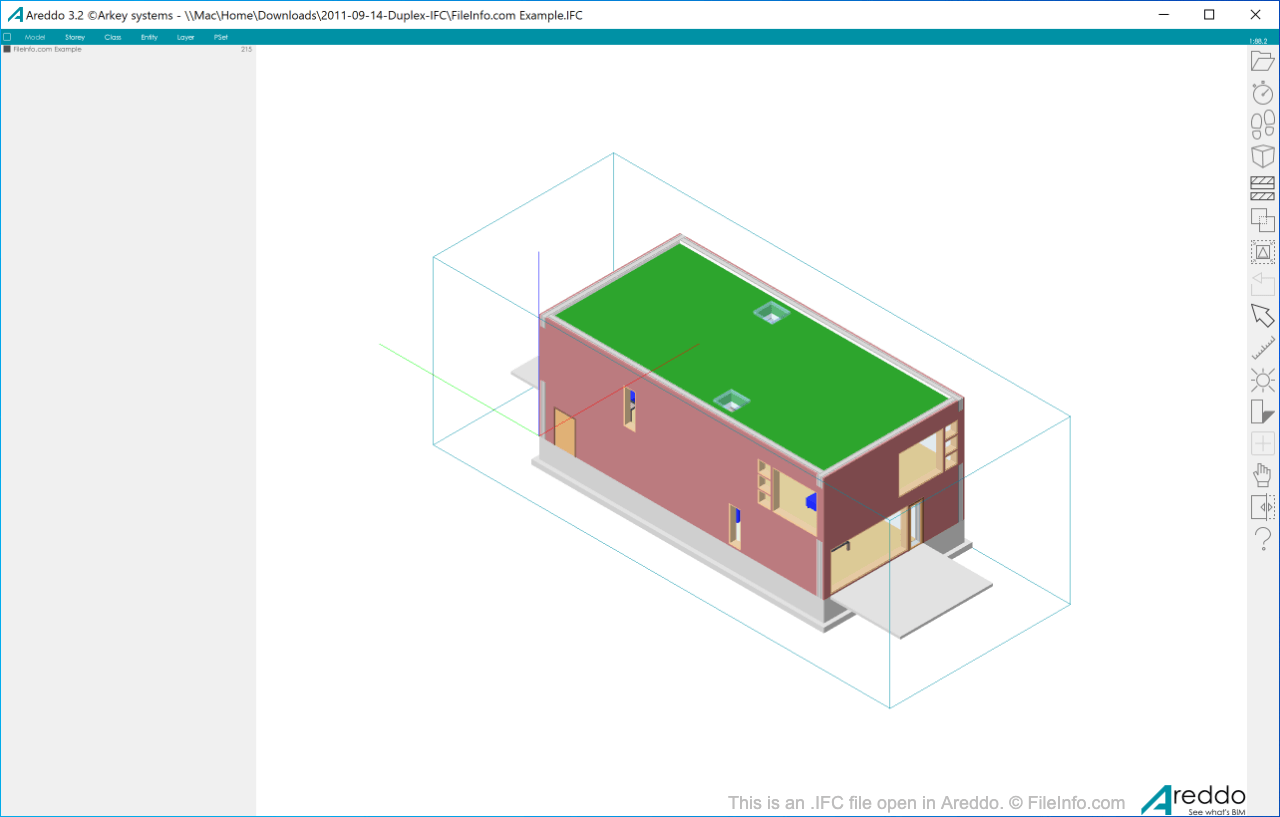The height and width of the screenshot is (817, 1280).
Task: Click the open file folder icon
Action: pyautogui.click(x=1262, y=61)
